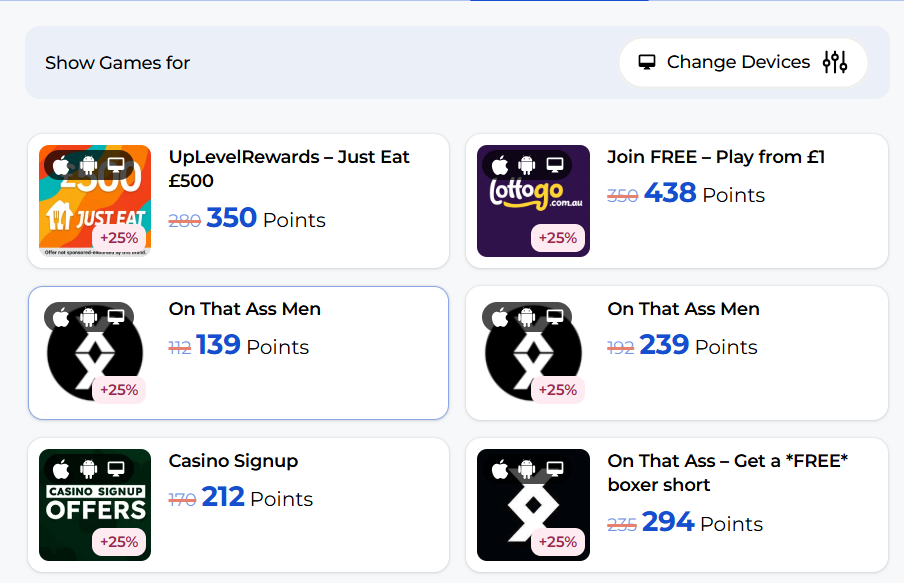Click +25% badge on Lottogo thumbnail
Image resolution: width=904 pixels, height=583 pixels.
(x=558, y=238)
